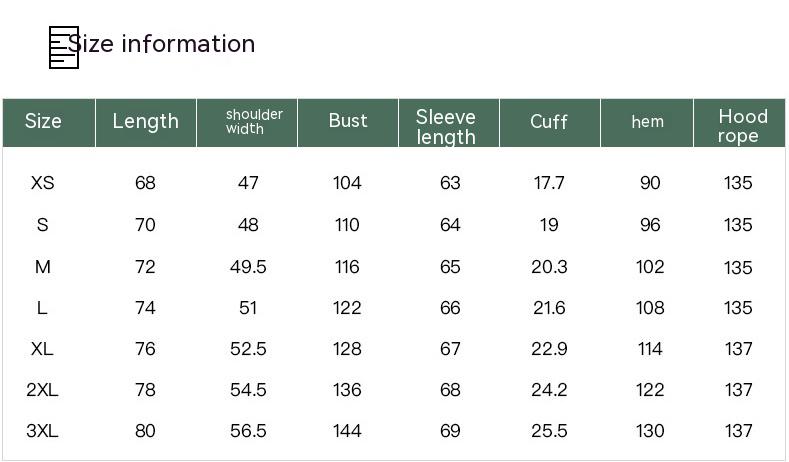Image resolution: width=789 pixels, height=462 pixels.
Task: Click the Hood rope column header
Action: (x=742, y=126)
